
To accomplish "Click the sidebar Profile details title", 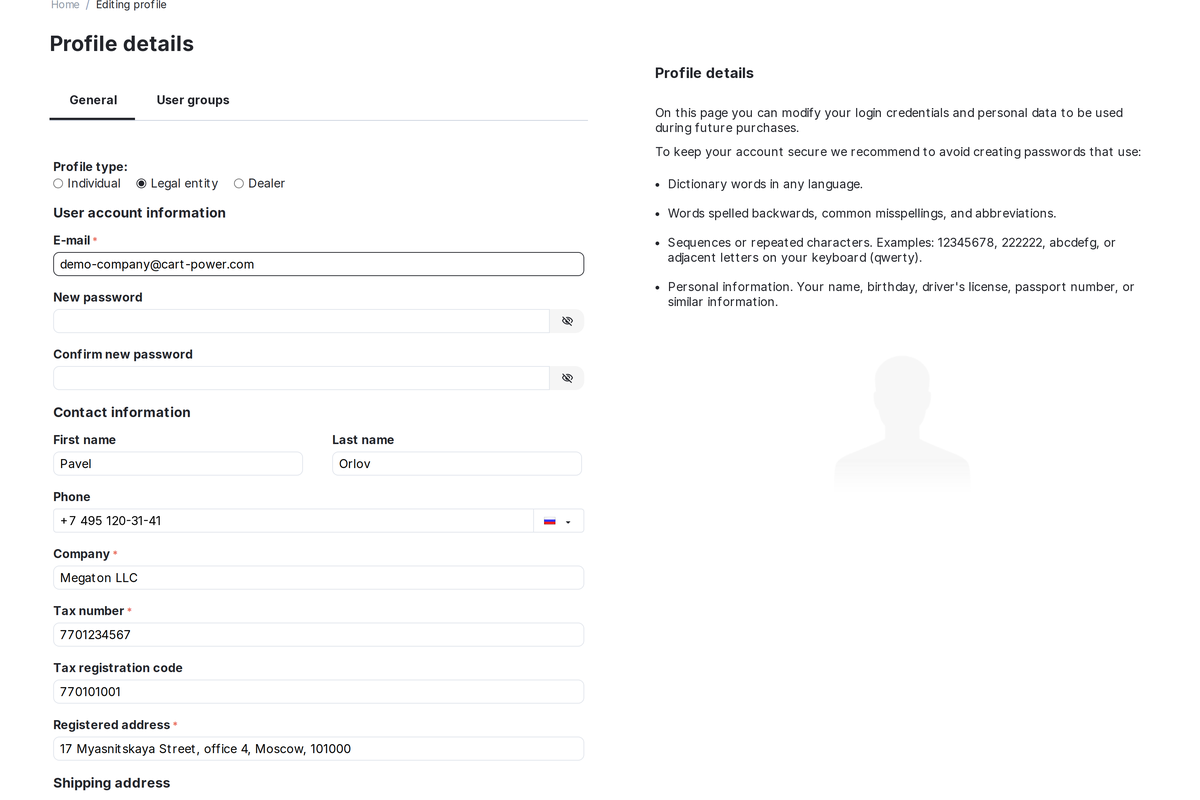I will point(704,73).
